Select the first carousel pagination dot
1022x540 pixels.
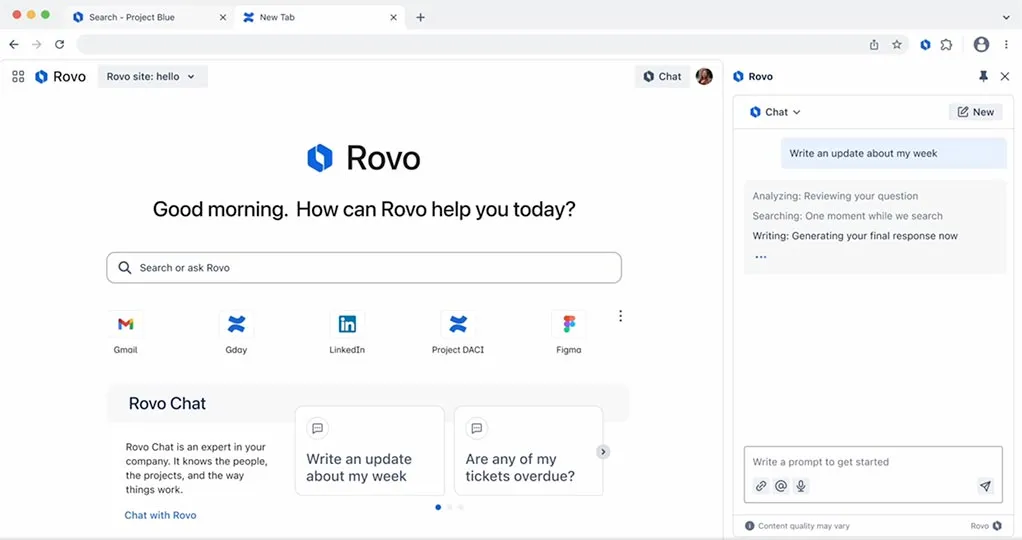438,507
